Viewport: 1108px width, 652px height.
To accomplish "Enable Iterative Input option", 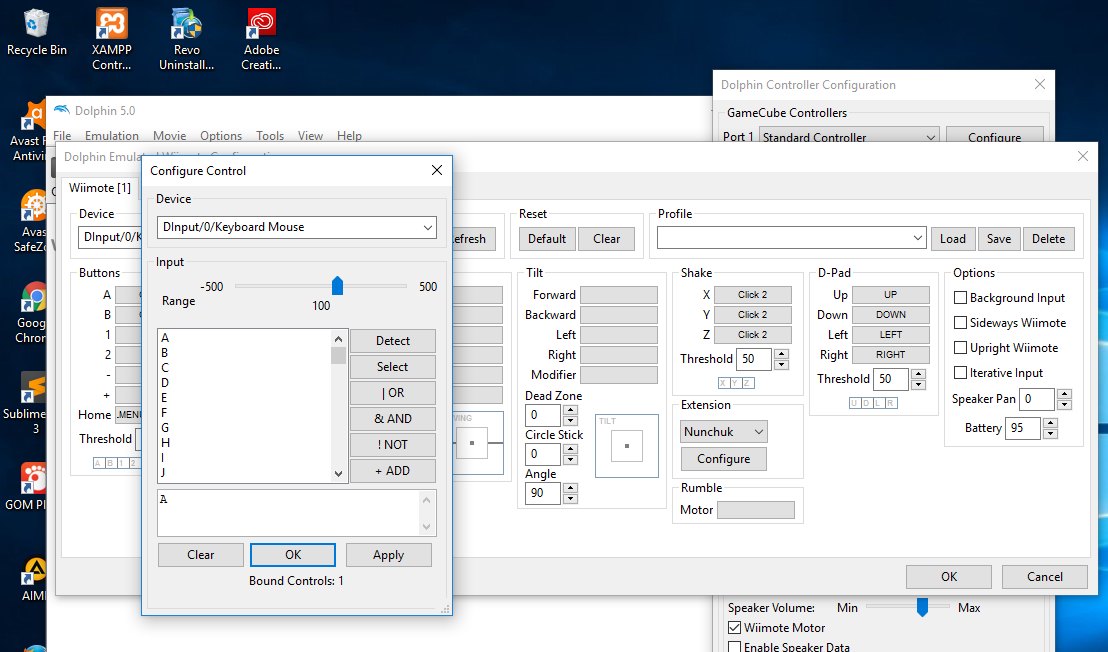I will [960, 372].
